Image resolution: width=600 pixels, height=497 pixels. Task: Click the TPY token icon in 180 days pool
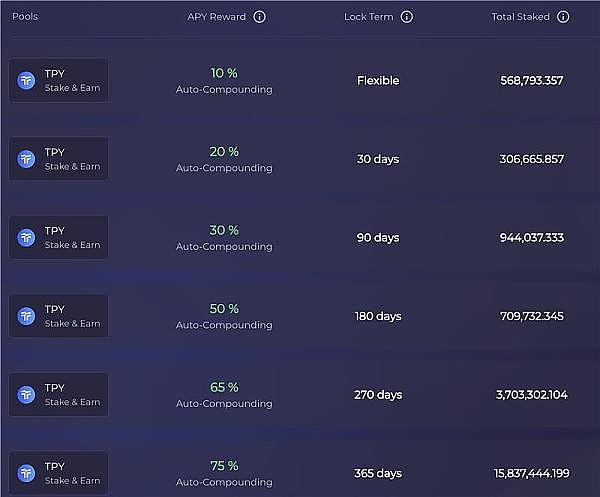(x=27, y=316)
